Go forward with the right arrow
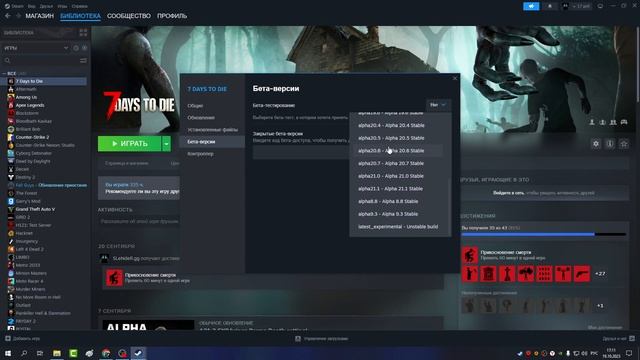 tap(18, 16)
